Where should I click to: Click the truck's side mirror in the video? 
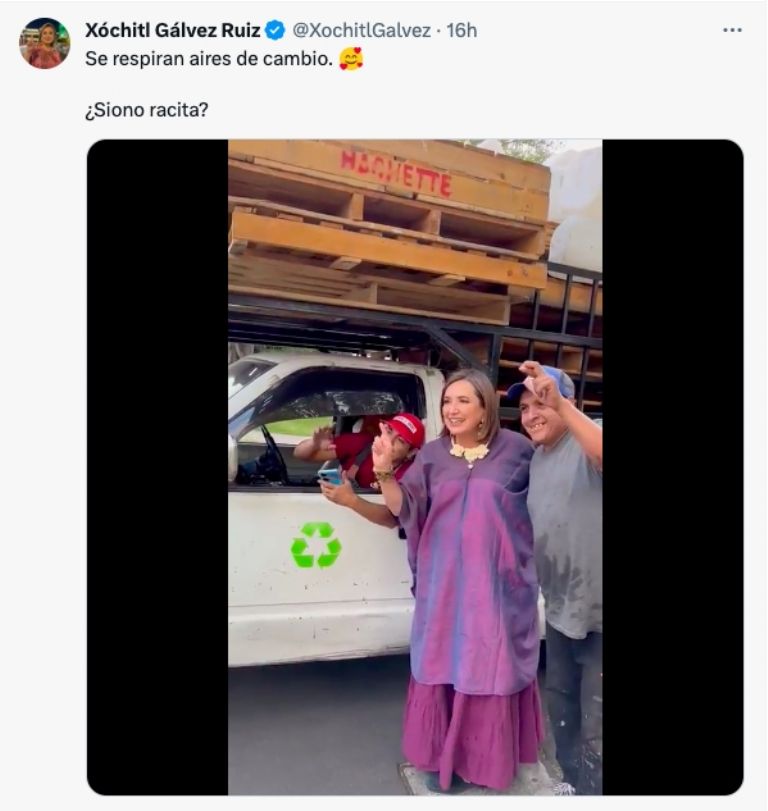click(233, 457)
